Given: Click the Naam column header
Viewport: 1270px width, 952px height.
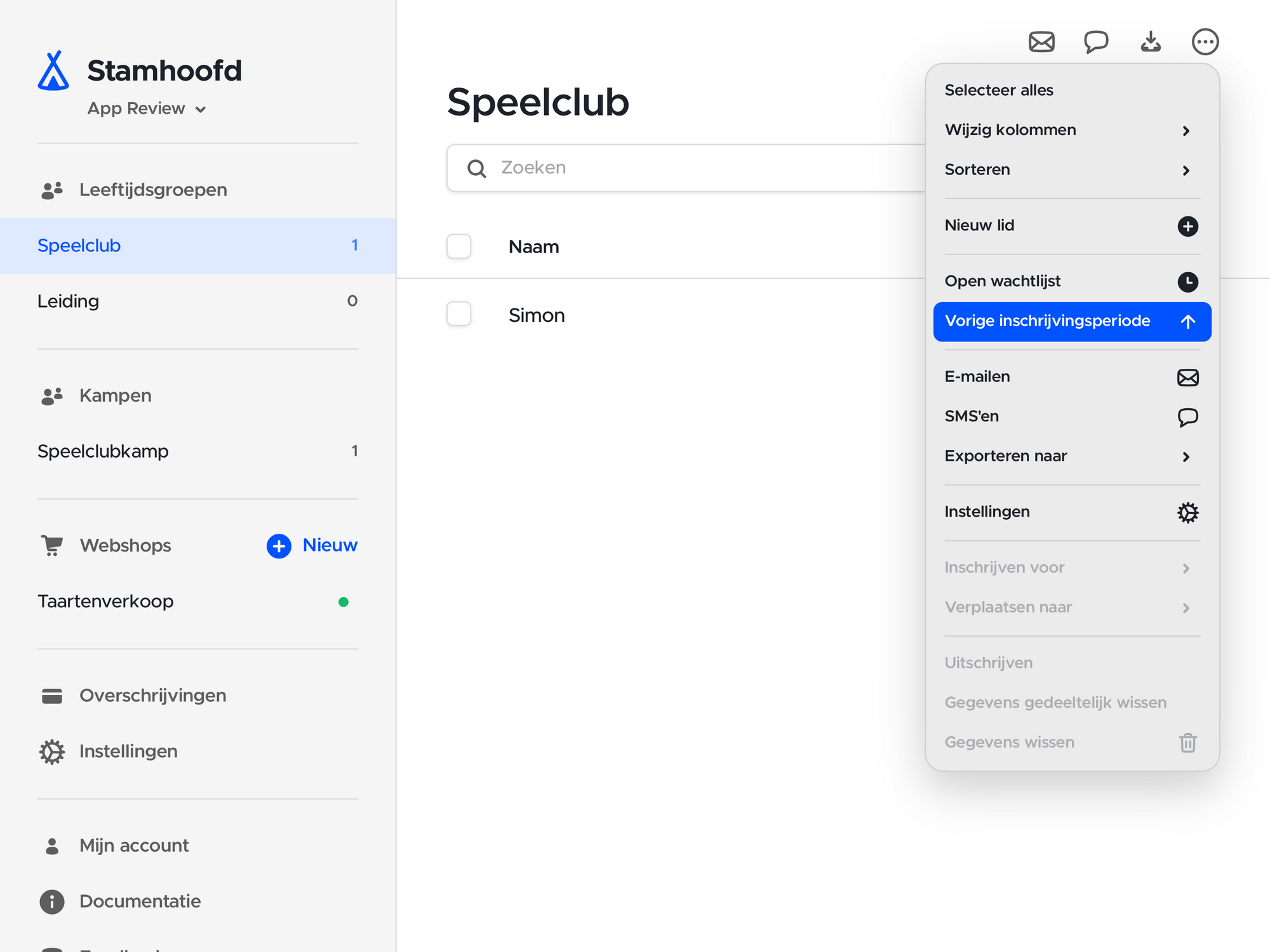Looking at the screenshot, I should click(533, 247).
